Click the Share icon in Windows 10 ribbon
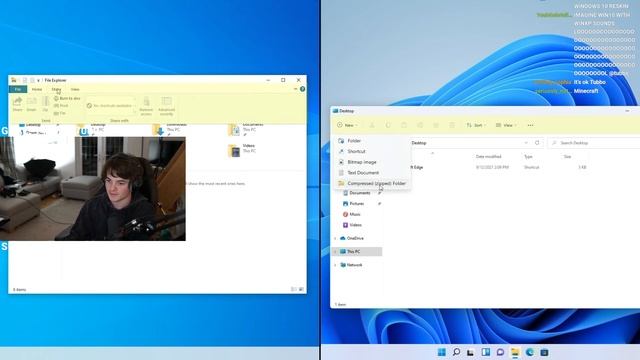The height and width of the screenshot is (360, 640). pos(18,104)
